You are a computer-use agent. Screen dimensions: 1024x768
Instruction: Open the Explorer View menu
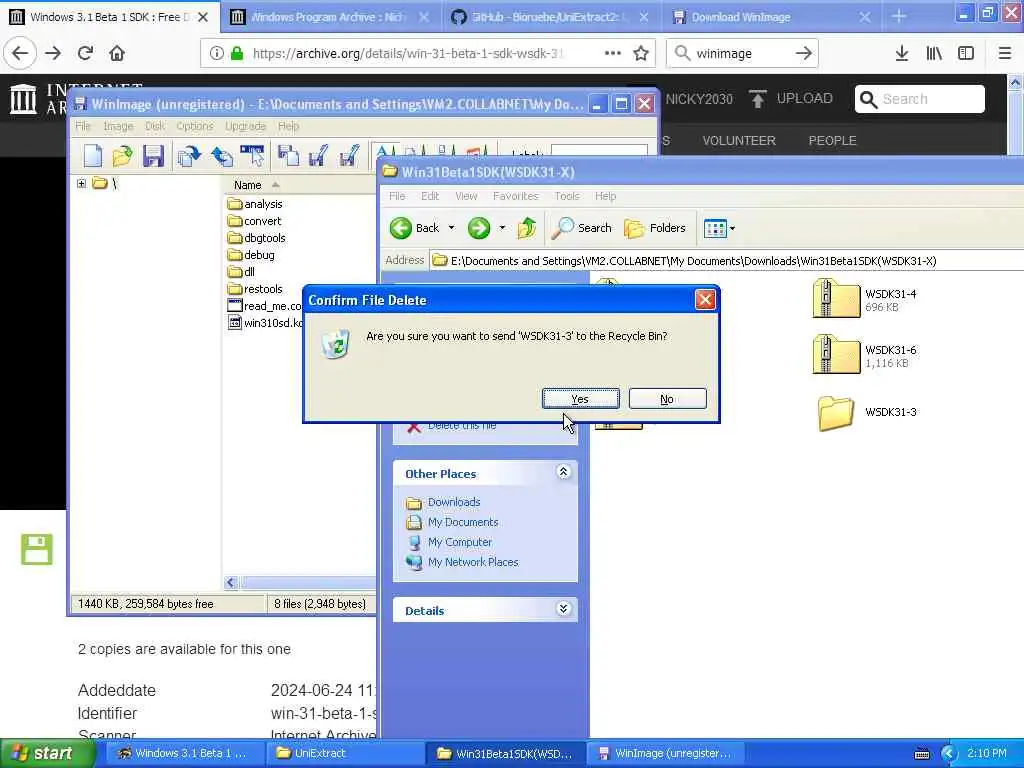(x=466, y=196)
